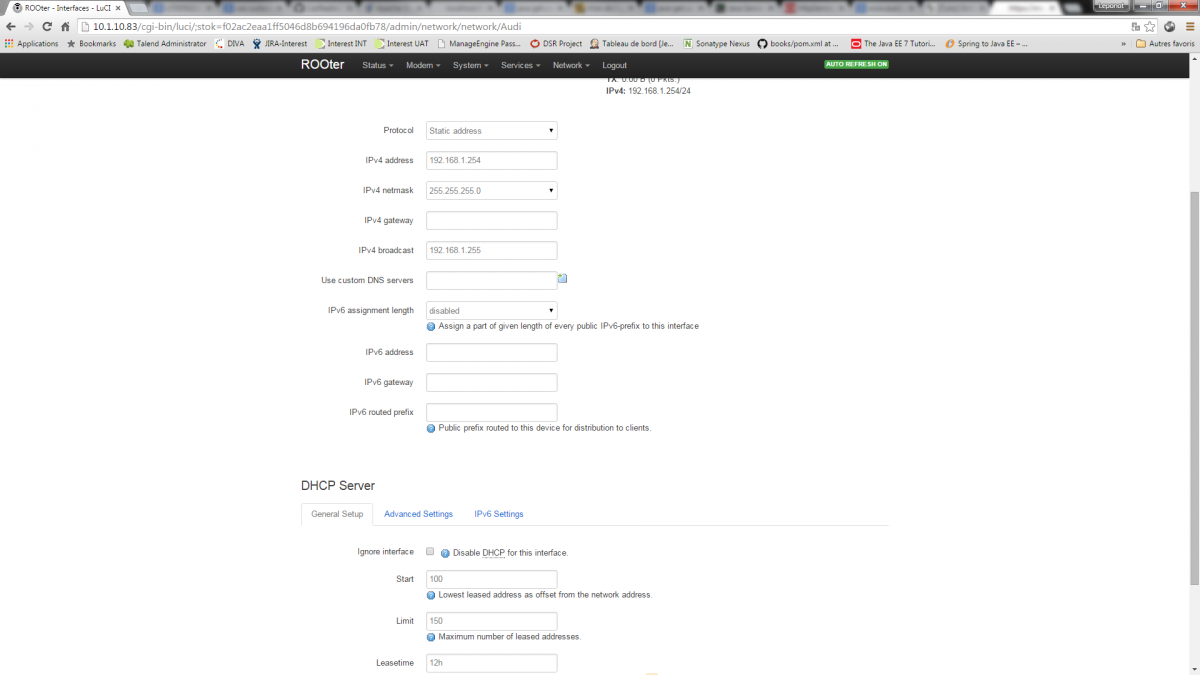Screen dimensions: 1200x675
Task: Open the Network menu in navbar
Action: pos(570,65)
